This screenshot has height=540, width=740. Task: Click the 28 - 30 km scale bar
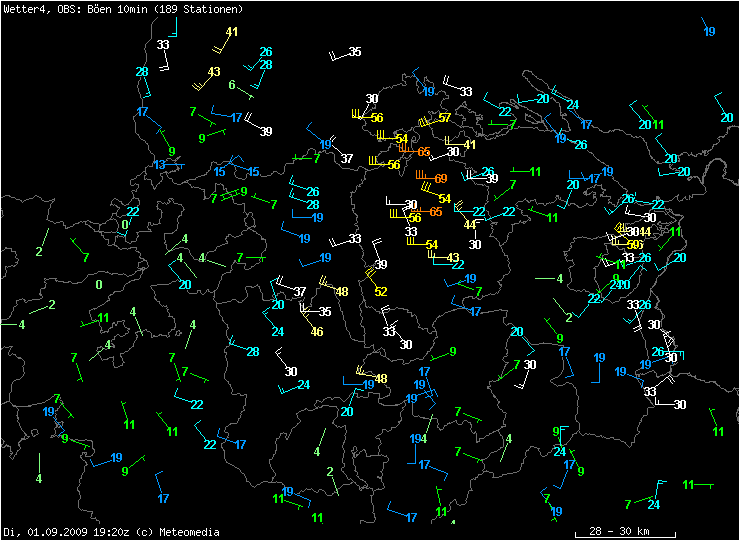620,530
